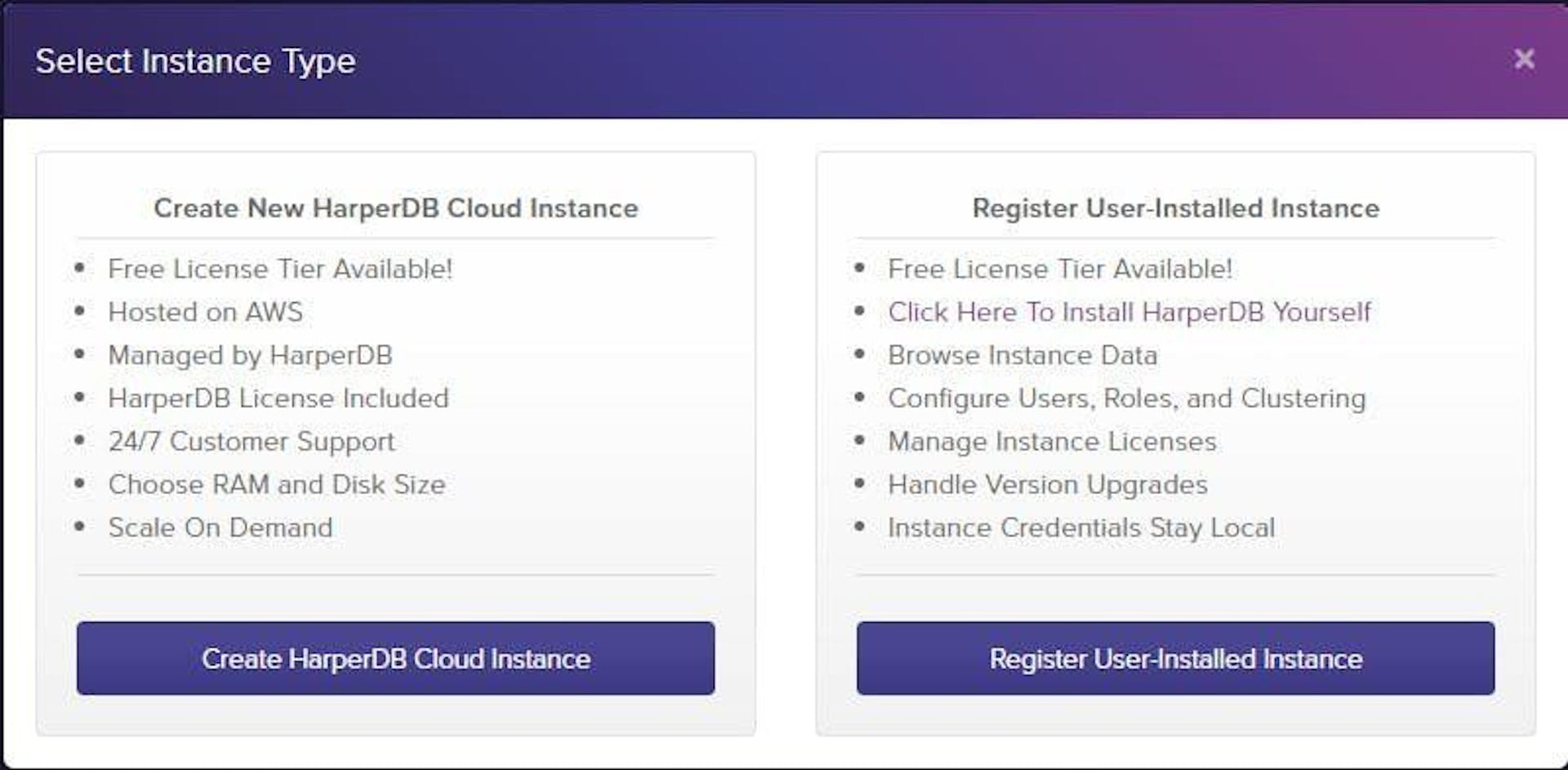This screenshot has width=1568, height=770.
Task: Click Scale On Demand text
Action: (220, 527)
